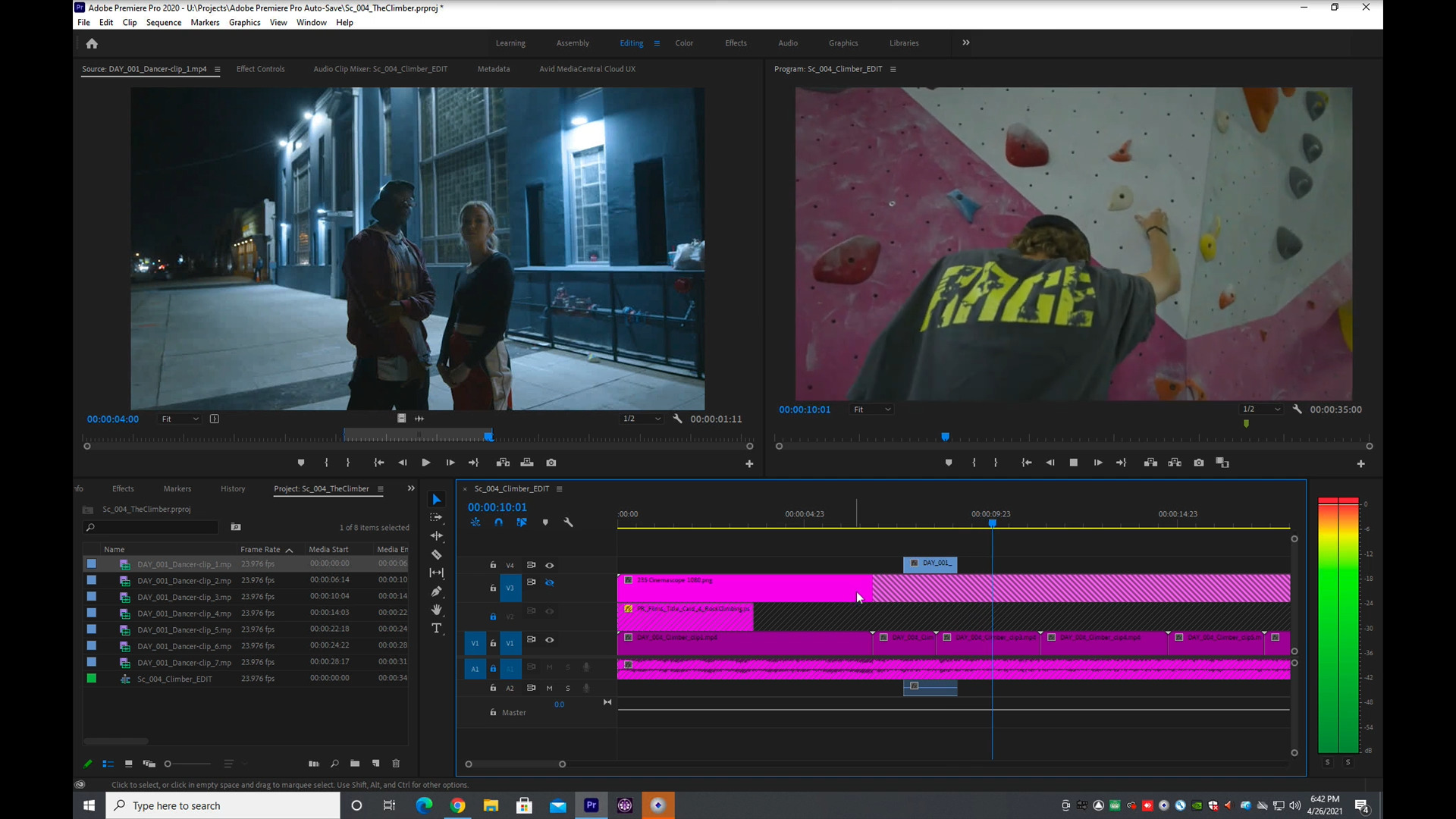Screen dimensions: 1456x819
Task: Click Find magnifier in Project panel
Action: [x=334, y=764]
